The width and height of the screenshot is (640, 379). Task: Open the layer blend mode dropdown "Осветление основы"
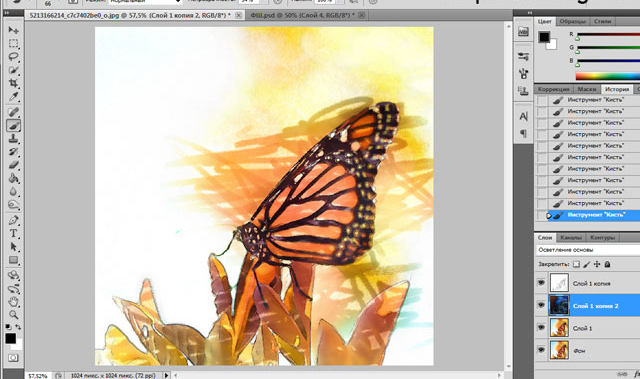tap(588, 250)
